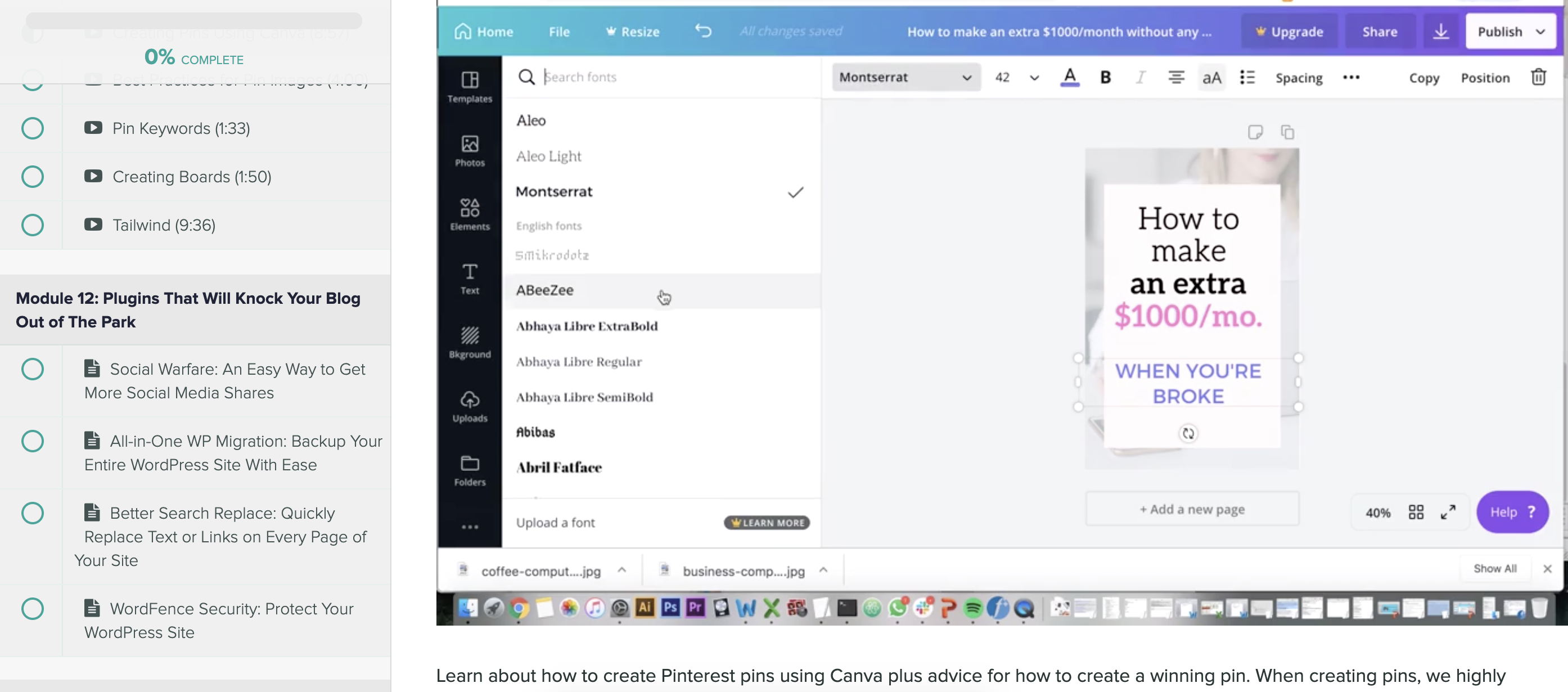Image resolution: width=1568 pixels, height=692 pixels.
Task: Close the downloads bar with the X
Action: [x=1547, y=568]
